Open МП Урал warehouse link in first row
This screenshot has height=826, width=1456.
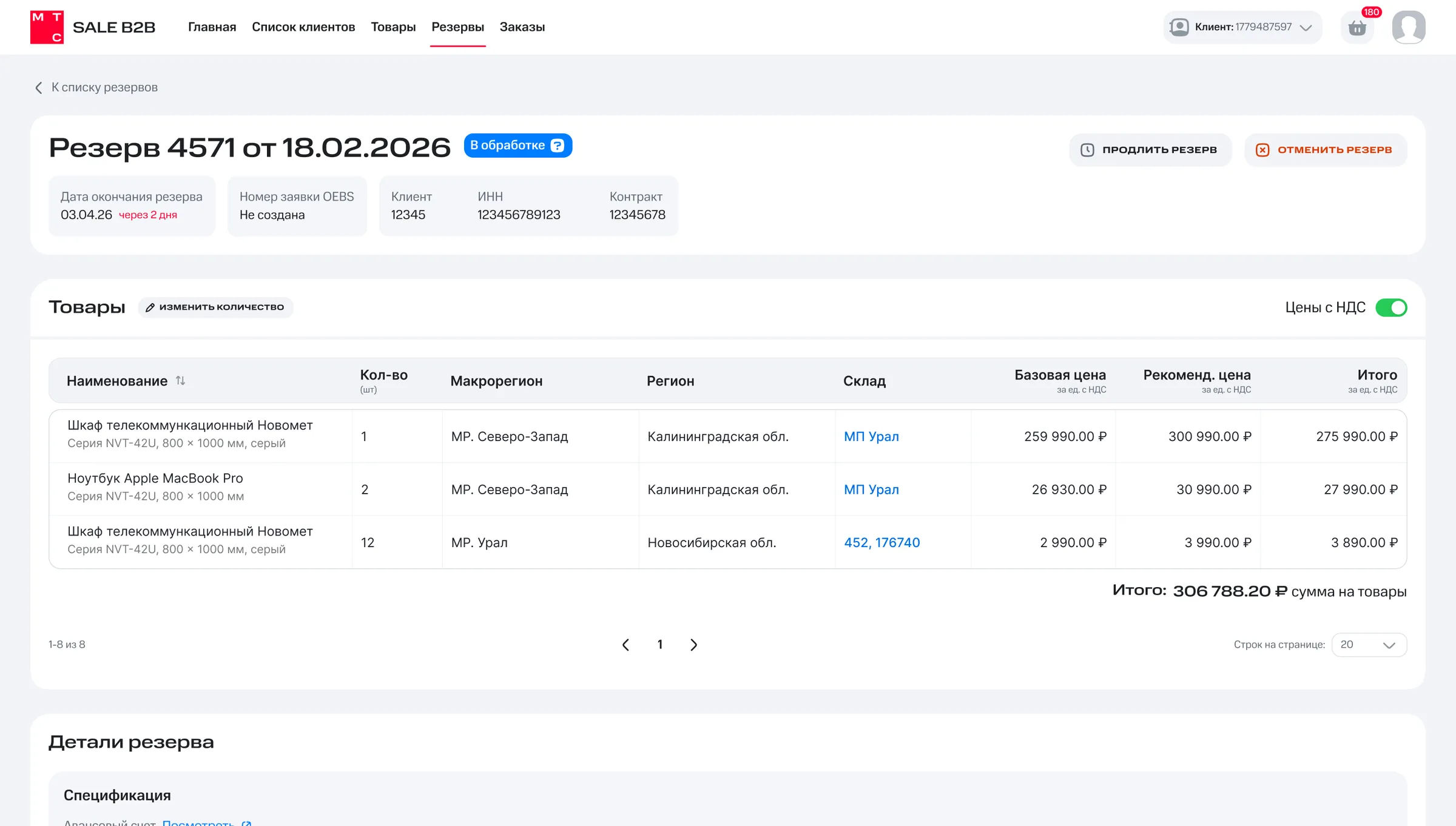[x=871, y=437]
